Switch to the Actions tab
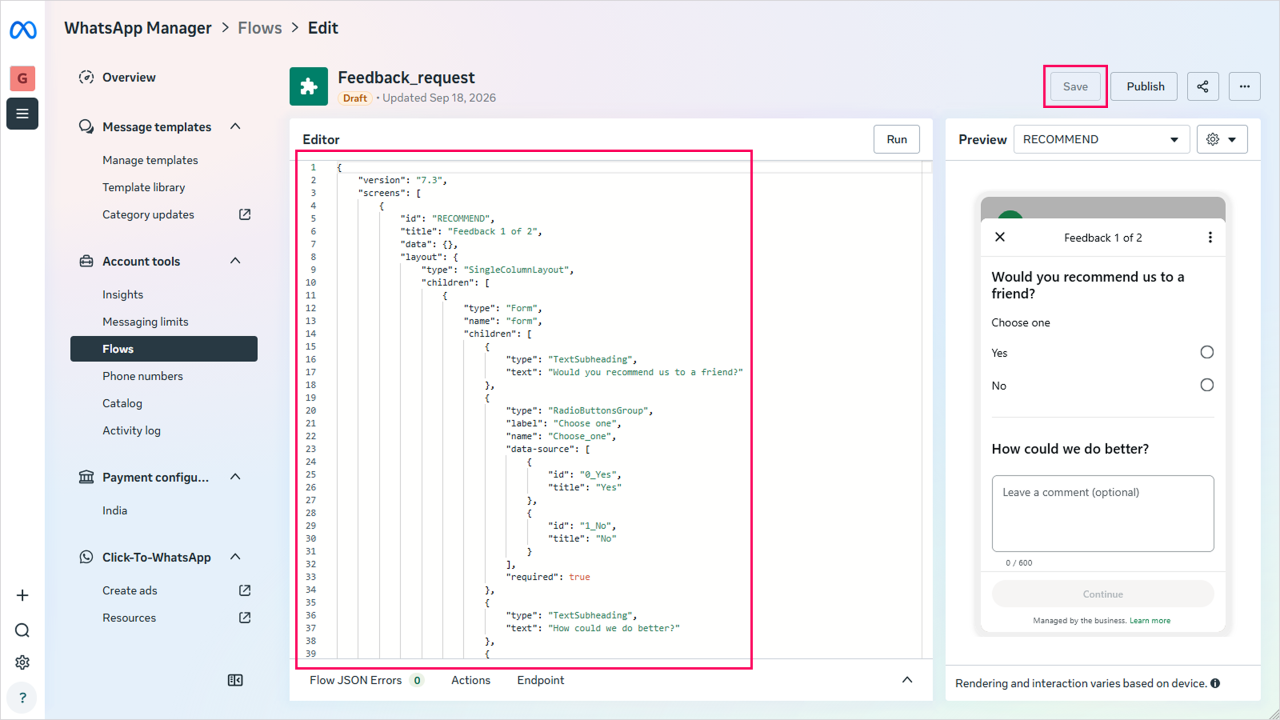 click(471, 680)
